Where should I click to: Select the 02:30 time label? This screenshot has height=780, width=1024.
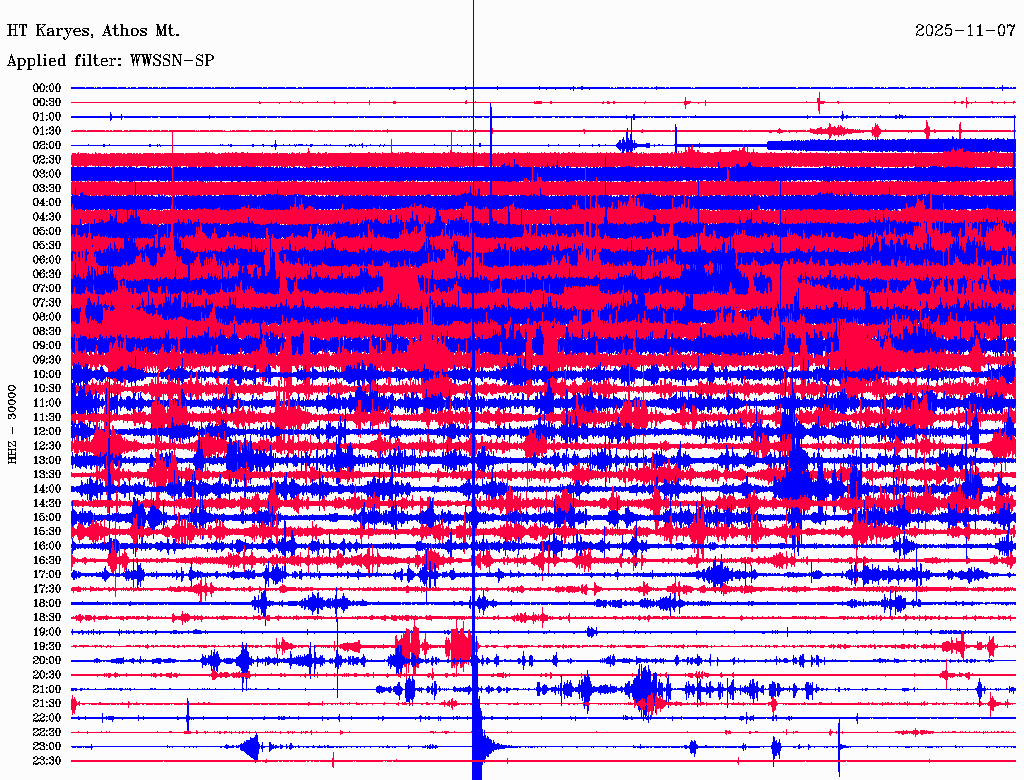tap(47, 160)
